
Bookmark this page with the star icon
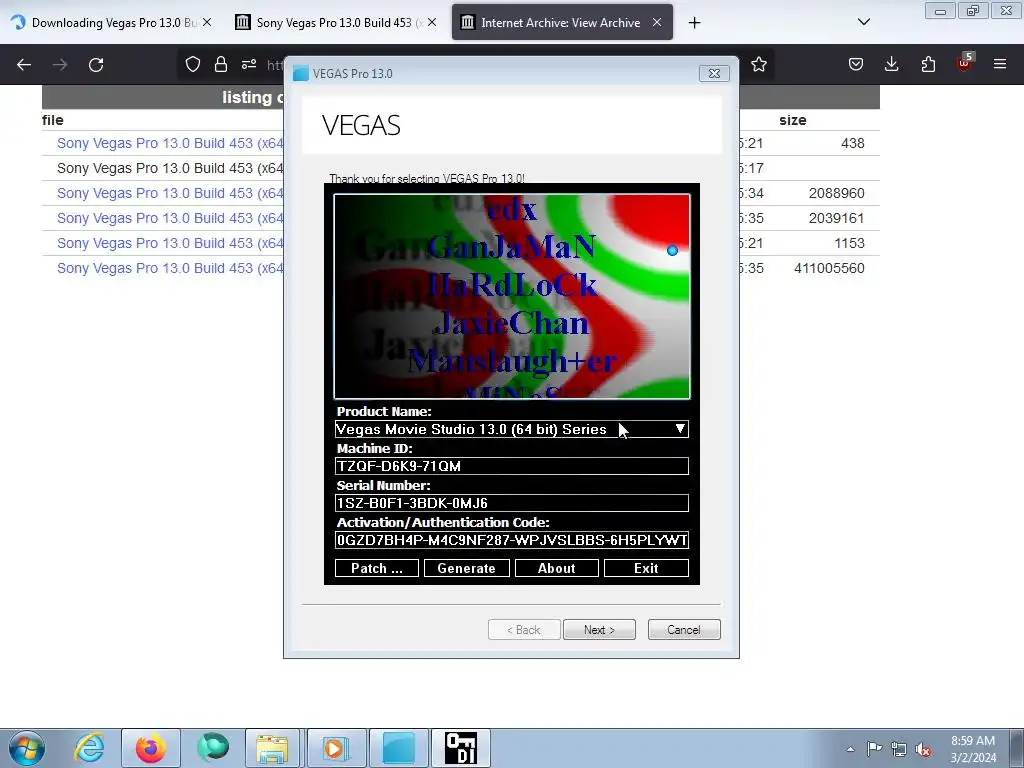(x=759, y=64)
